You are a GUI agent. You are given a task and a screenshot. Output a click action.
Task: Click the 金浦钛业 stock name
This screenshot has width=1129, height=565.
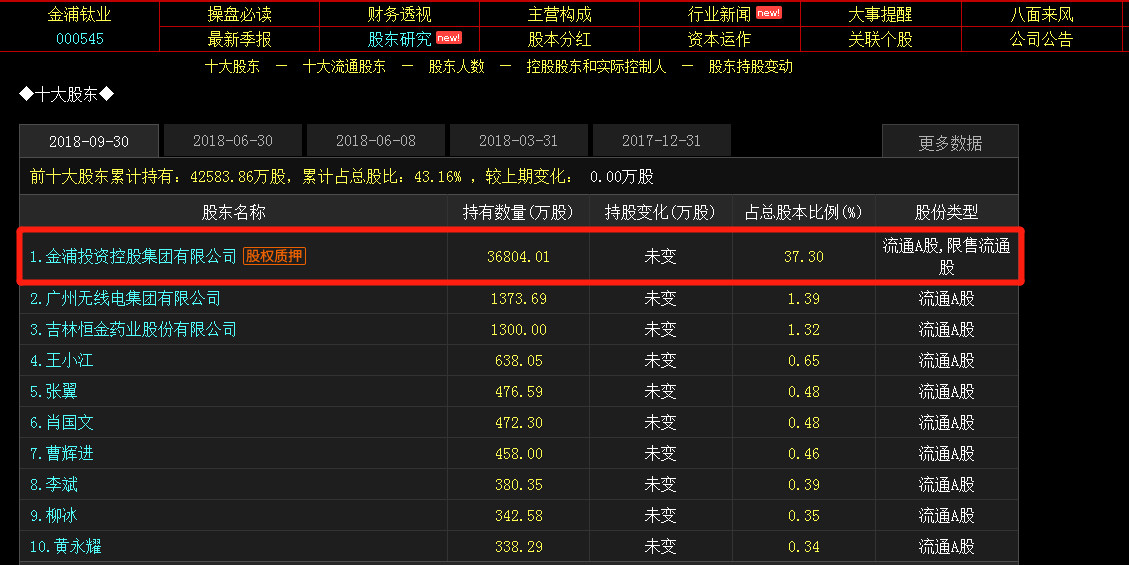[x=79, y=14]
